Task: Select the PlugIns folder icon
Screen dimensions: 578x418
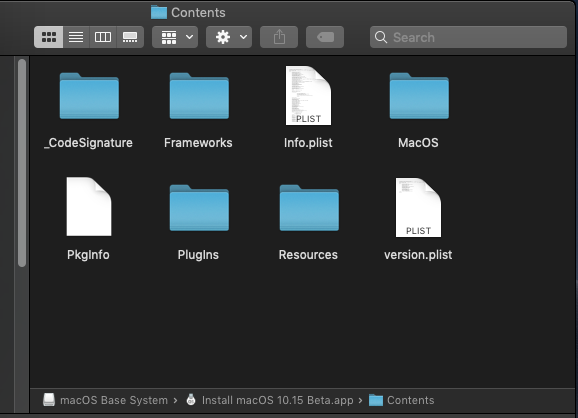Action: pyautogui.click(x=199, y=208)
